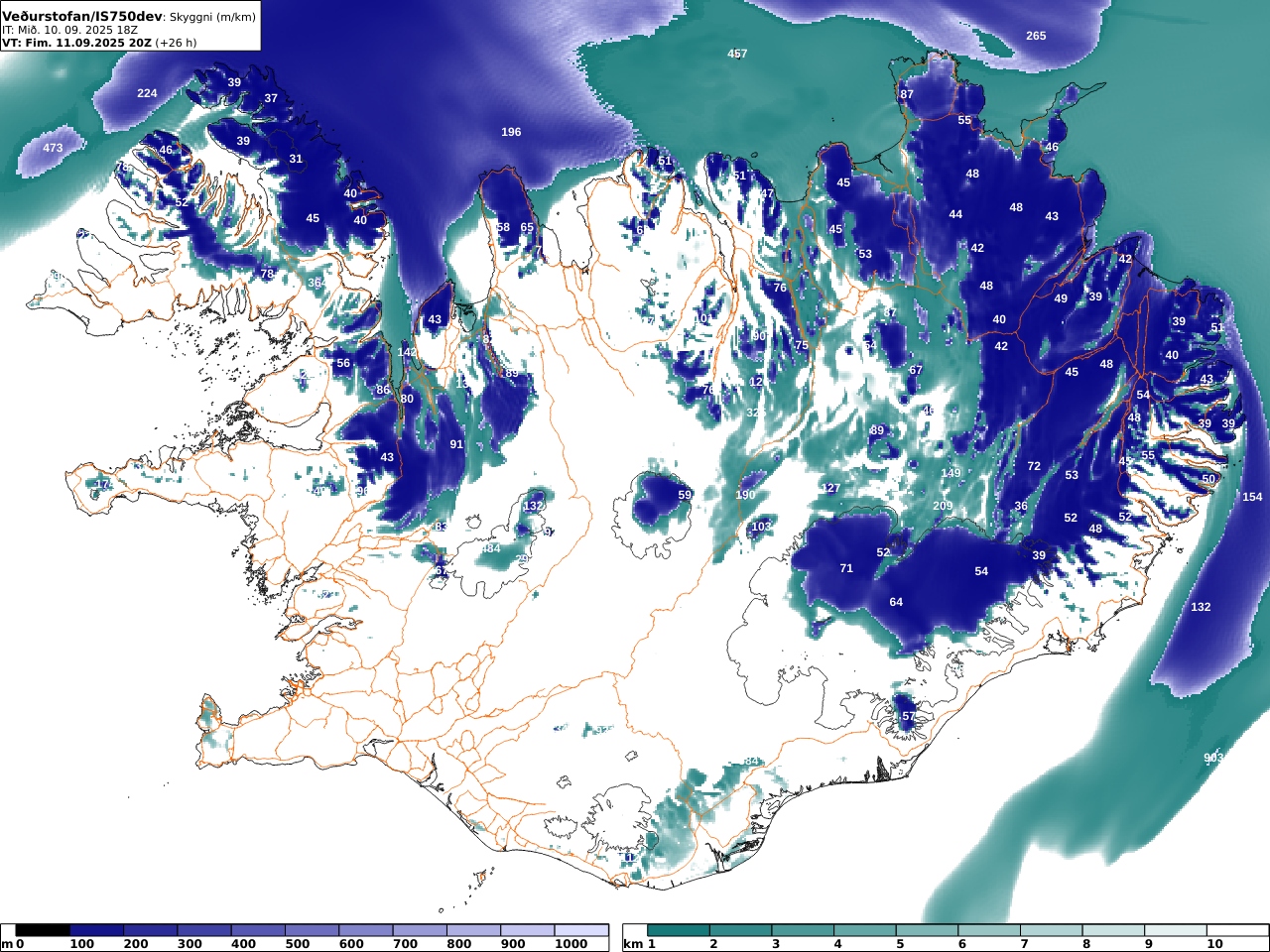Screen dimensions: 1270x952
Task: Click the visibility value 209
Action: click(943, 506)
